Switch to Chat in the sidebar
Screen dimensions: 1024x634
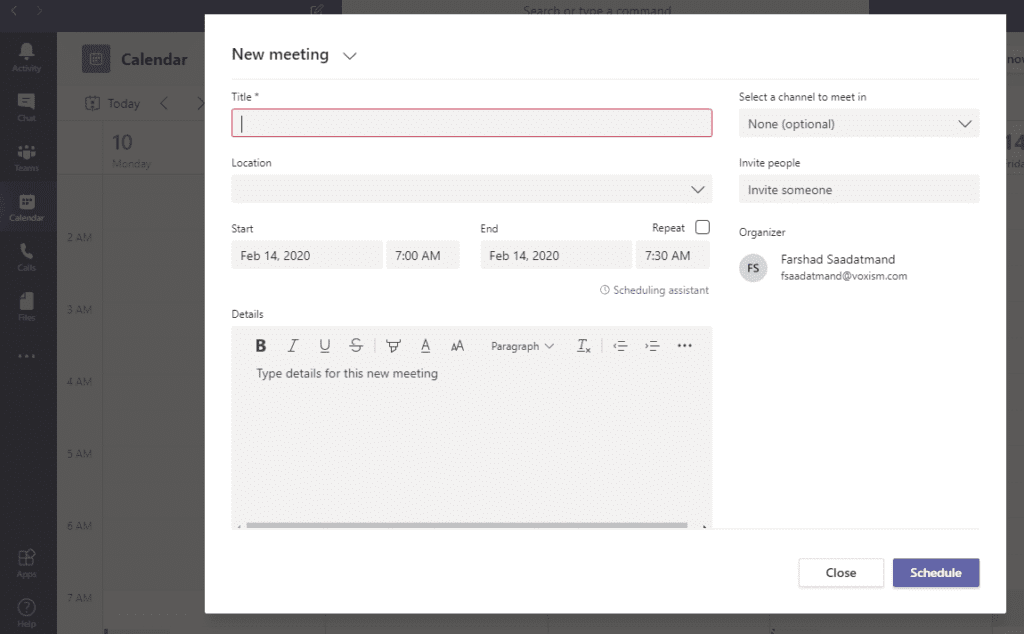pos(27,103)
